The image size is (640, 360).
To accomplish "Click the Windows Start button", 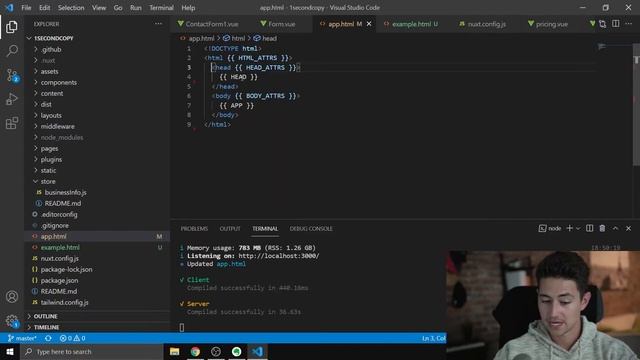I will (x=10, y=352).
